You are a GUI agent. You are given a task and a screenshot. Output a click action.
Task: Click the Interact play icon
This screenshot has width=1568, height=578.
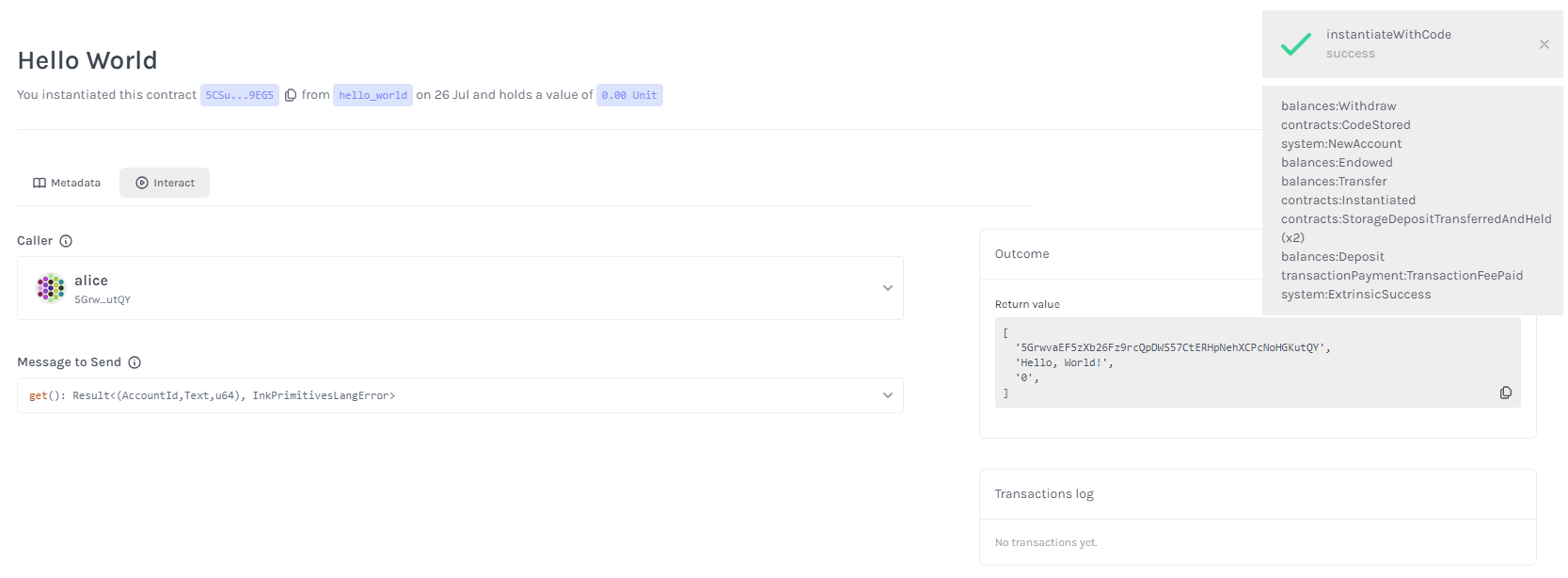(x=142, y=183)
